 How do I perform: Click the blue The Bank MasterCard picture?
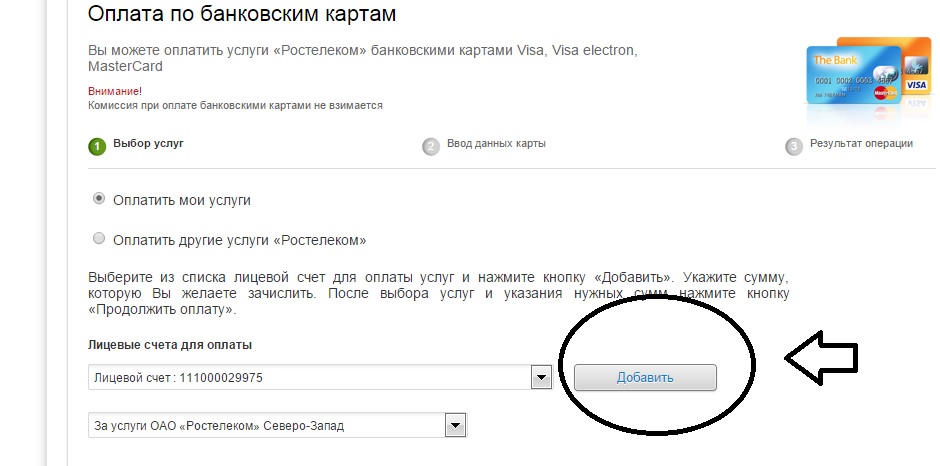pyautogui.click(x=854, y=74)
